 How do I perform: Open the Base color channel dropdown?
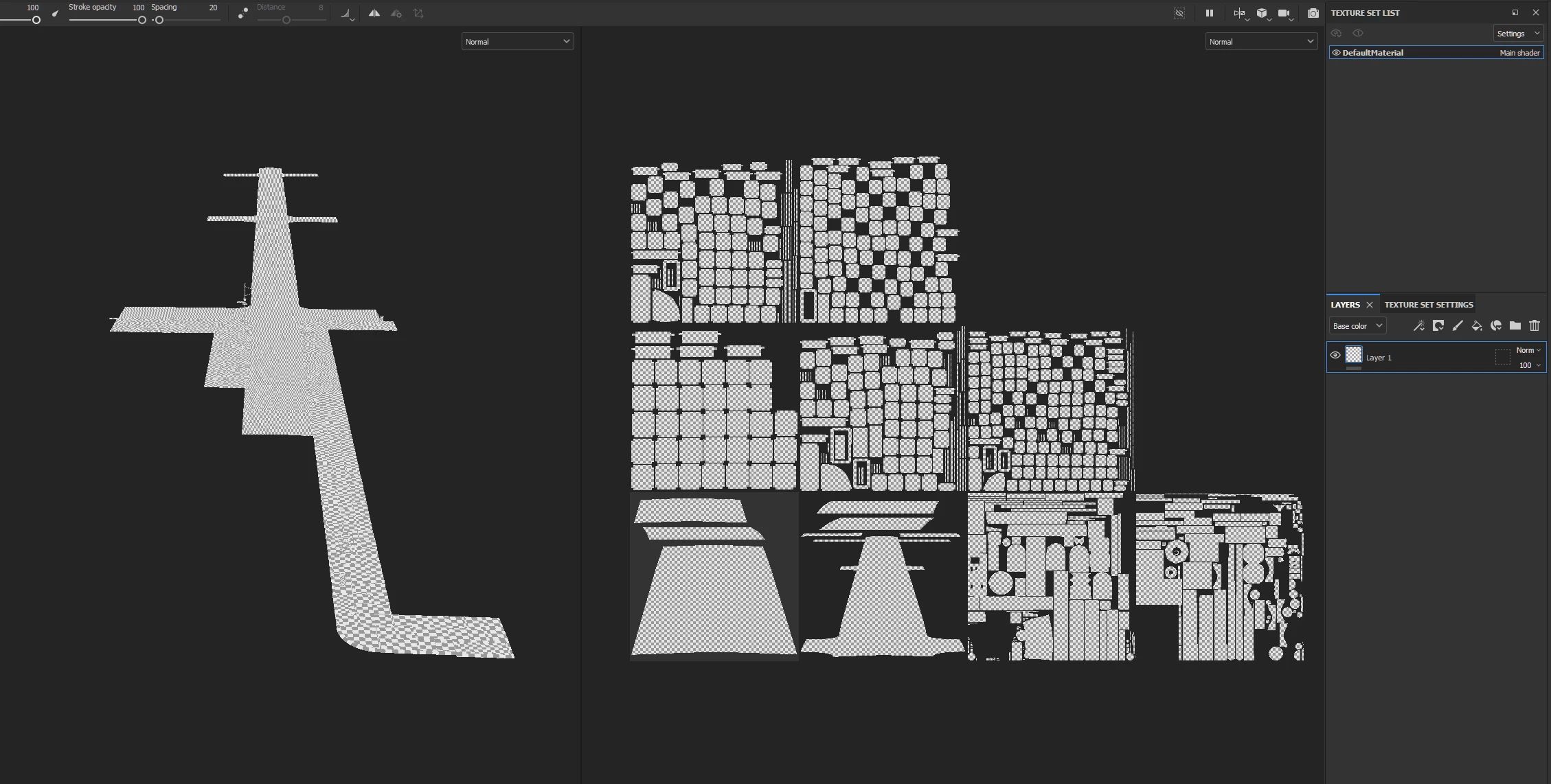1357,326
